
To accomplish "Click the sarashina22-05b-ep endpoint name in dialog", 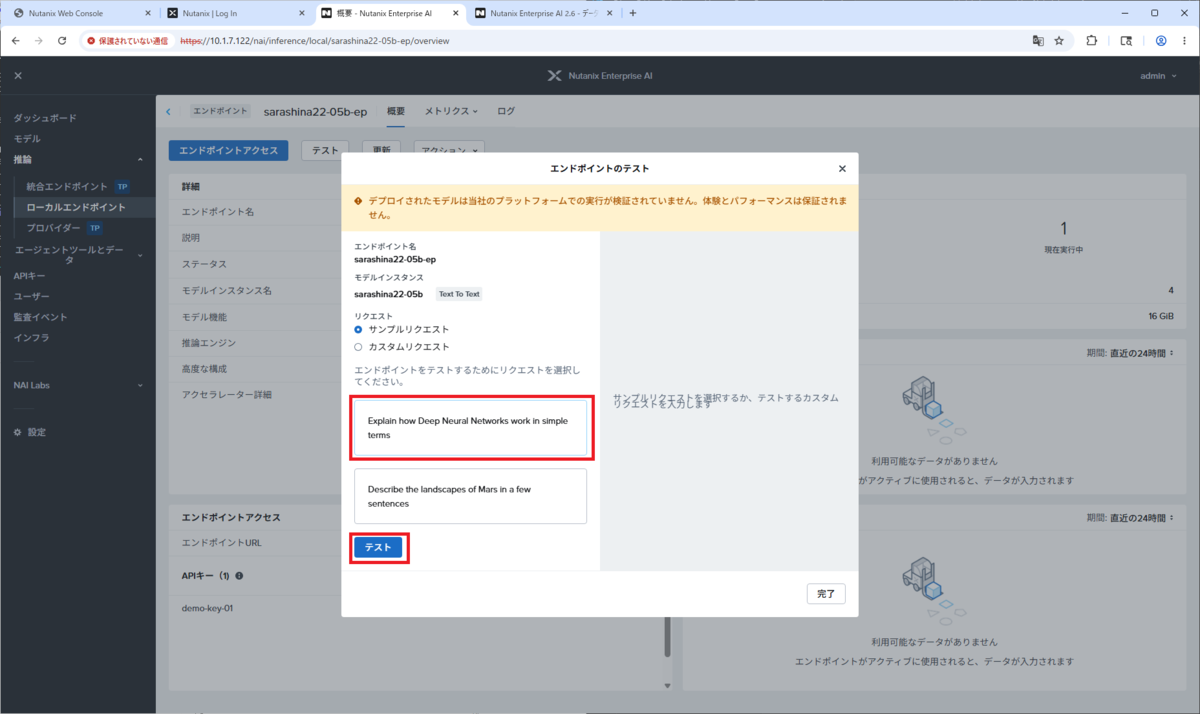I will (x=394, y=259).
